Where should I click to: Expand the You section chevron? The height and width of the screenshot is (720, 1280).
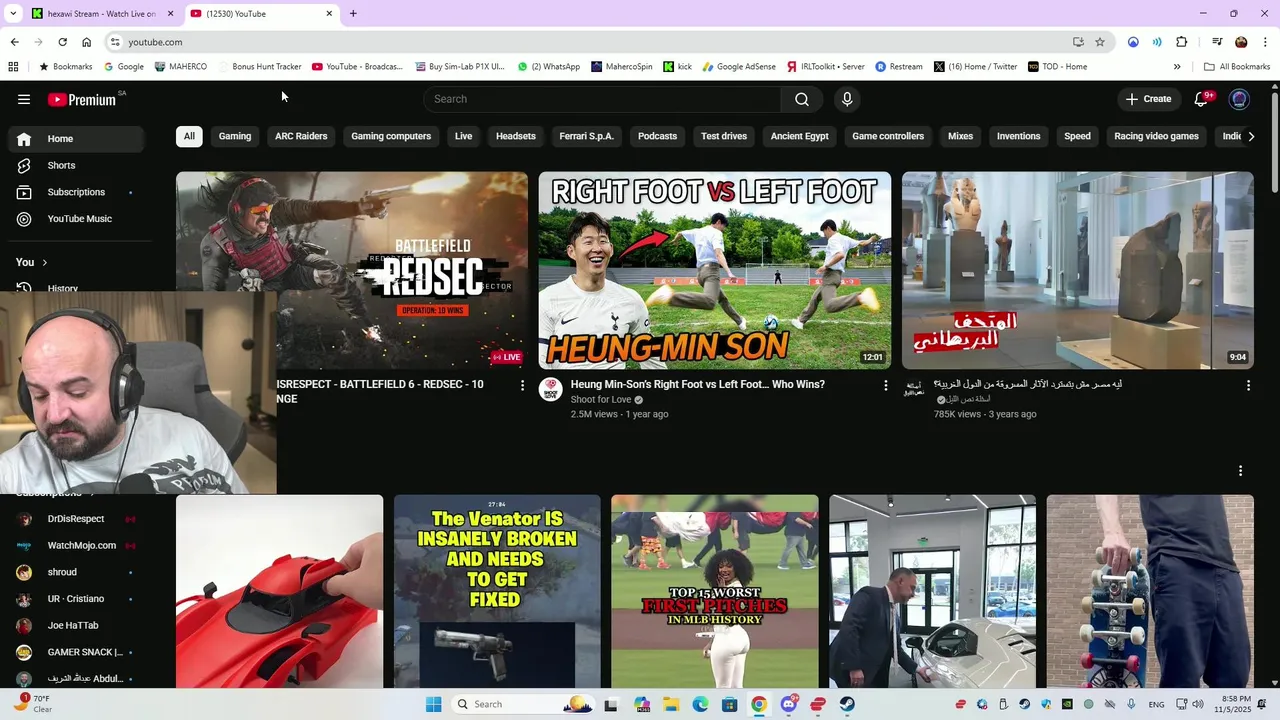point(44,262)
